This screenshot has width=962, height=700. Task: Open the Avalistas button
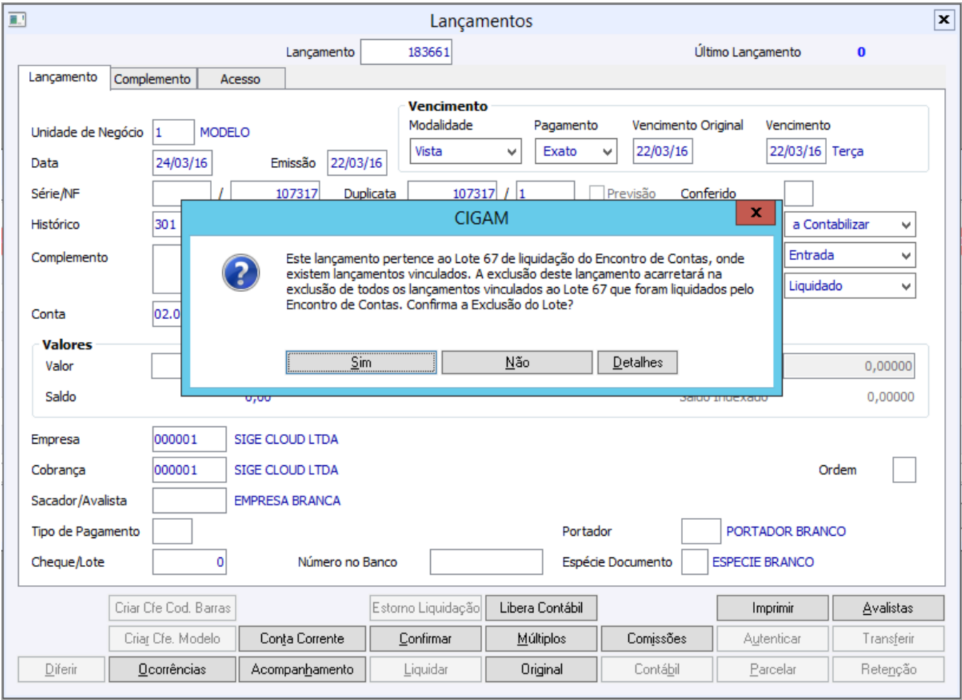coord(888,608)
